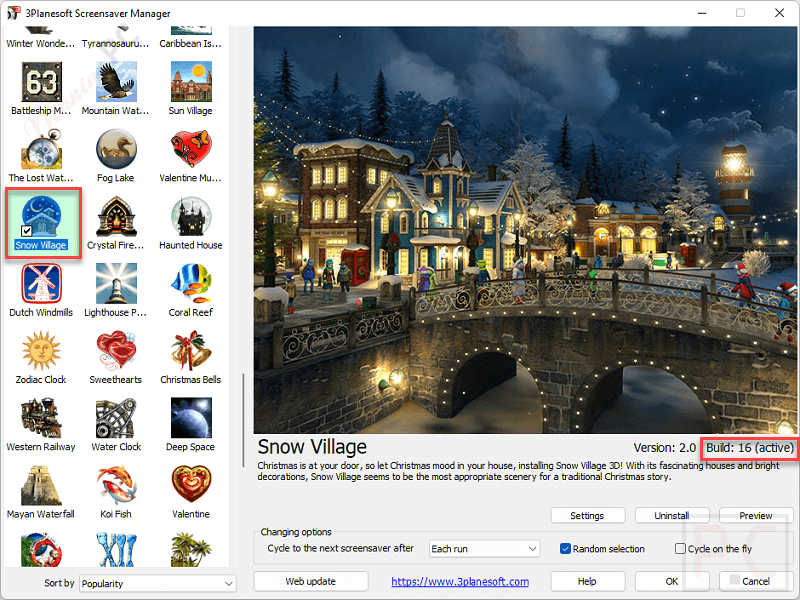Click the Cancel button
Screen dimensions: 800x600
pos(756,581)
